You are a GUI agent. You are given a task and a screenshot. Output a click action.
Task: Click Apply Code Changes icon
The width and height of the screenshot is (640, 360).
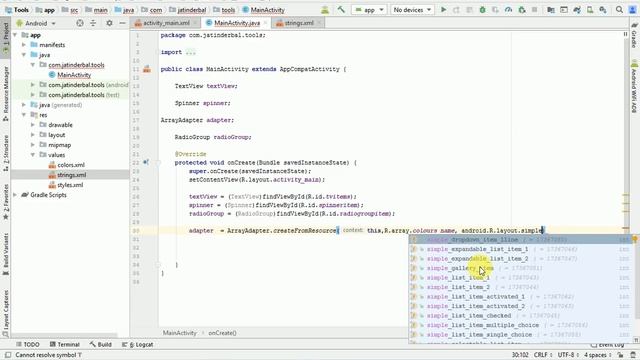tap(469, 9)
